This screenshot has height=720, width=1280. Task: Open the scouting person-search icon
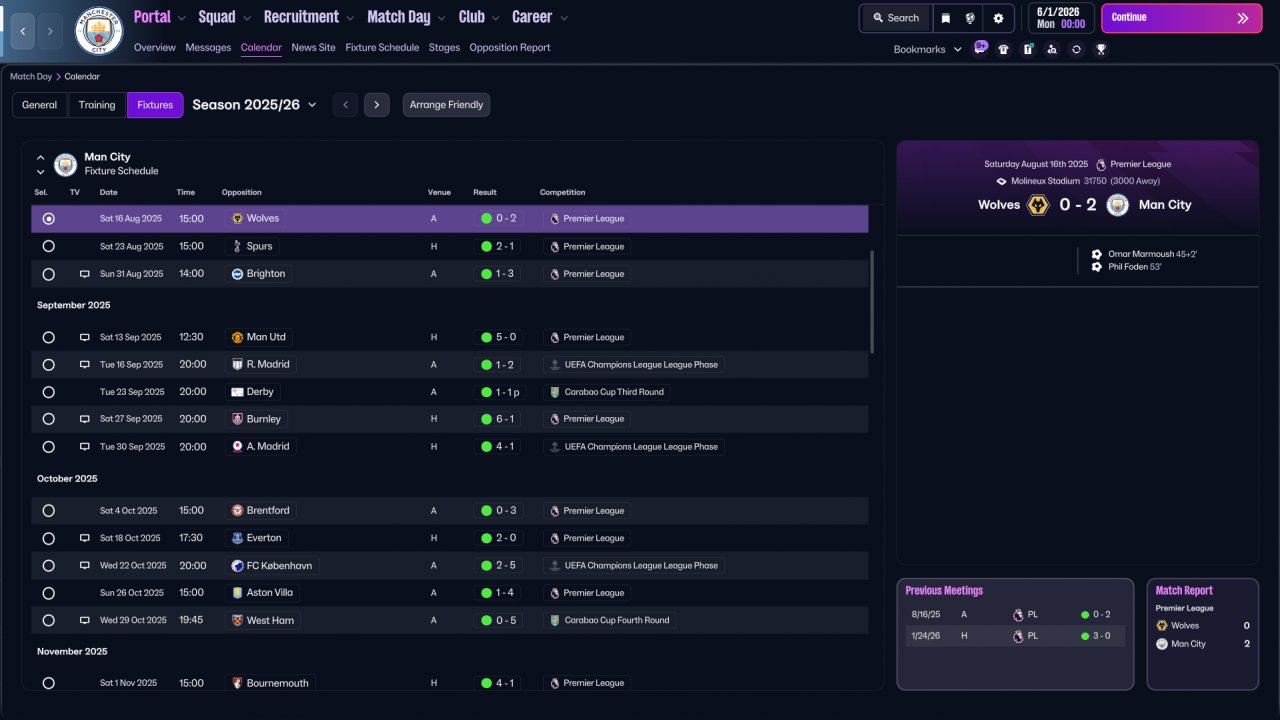coord(1052,49)
